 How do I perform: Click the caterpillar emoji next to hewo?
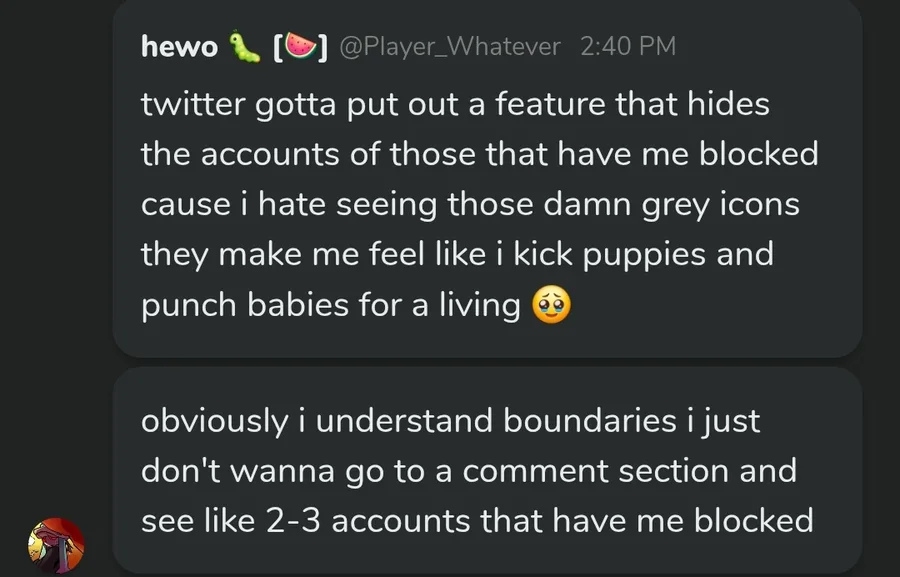(x=244, y=46)
